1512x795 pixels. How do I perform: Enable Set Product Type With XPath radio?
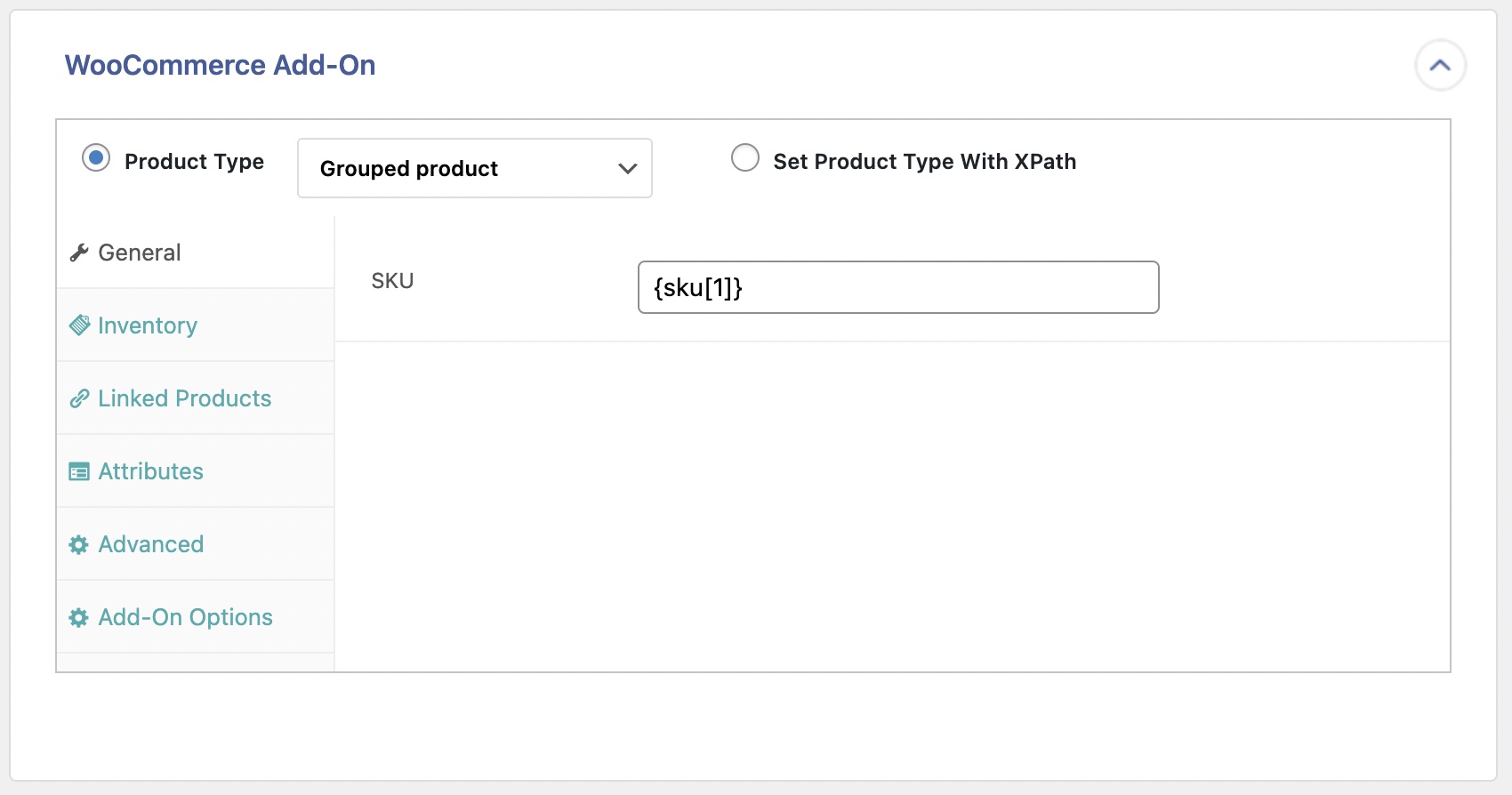pos(745,158)
